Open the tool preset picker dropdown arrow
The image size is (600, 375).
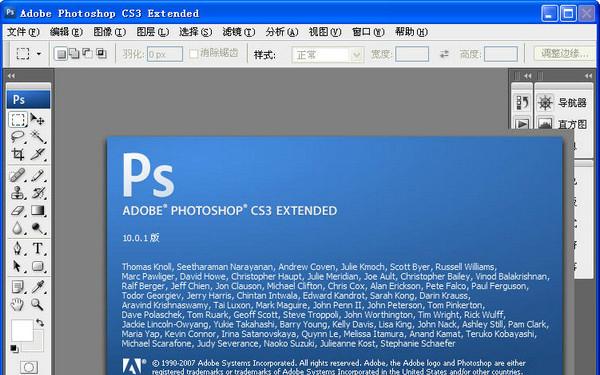tap(39, 54)
